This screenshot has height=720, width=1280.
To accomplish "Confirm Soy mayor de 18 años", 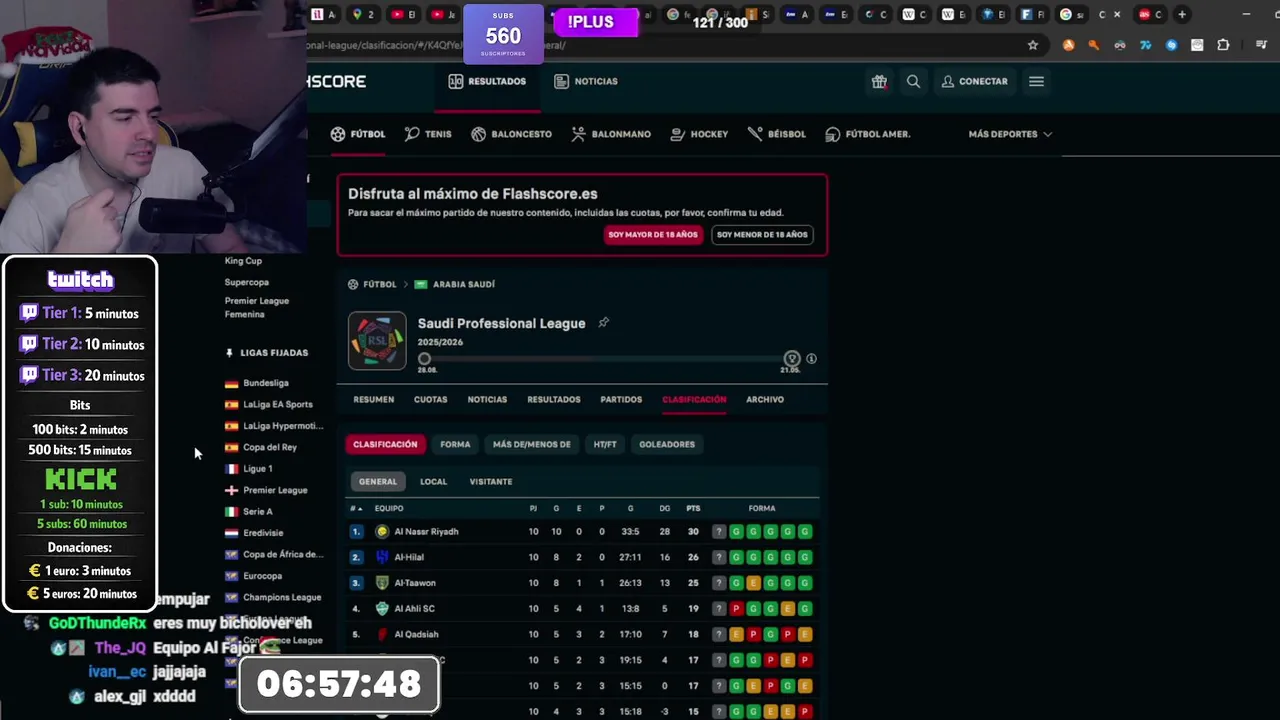I will (653, 235).
